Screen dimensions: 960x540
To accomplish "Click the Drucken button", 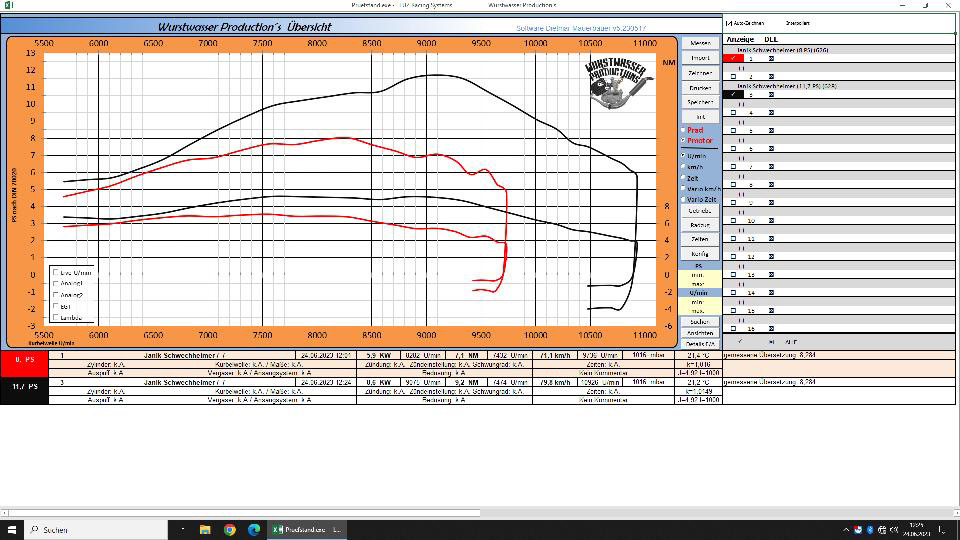I will click(700, 88).
